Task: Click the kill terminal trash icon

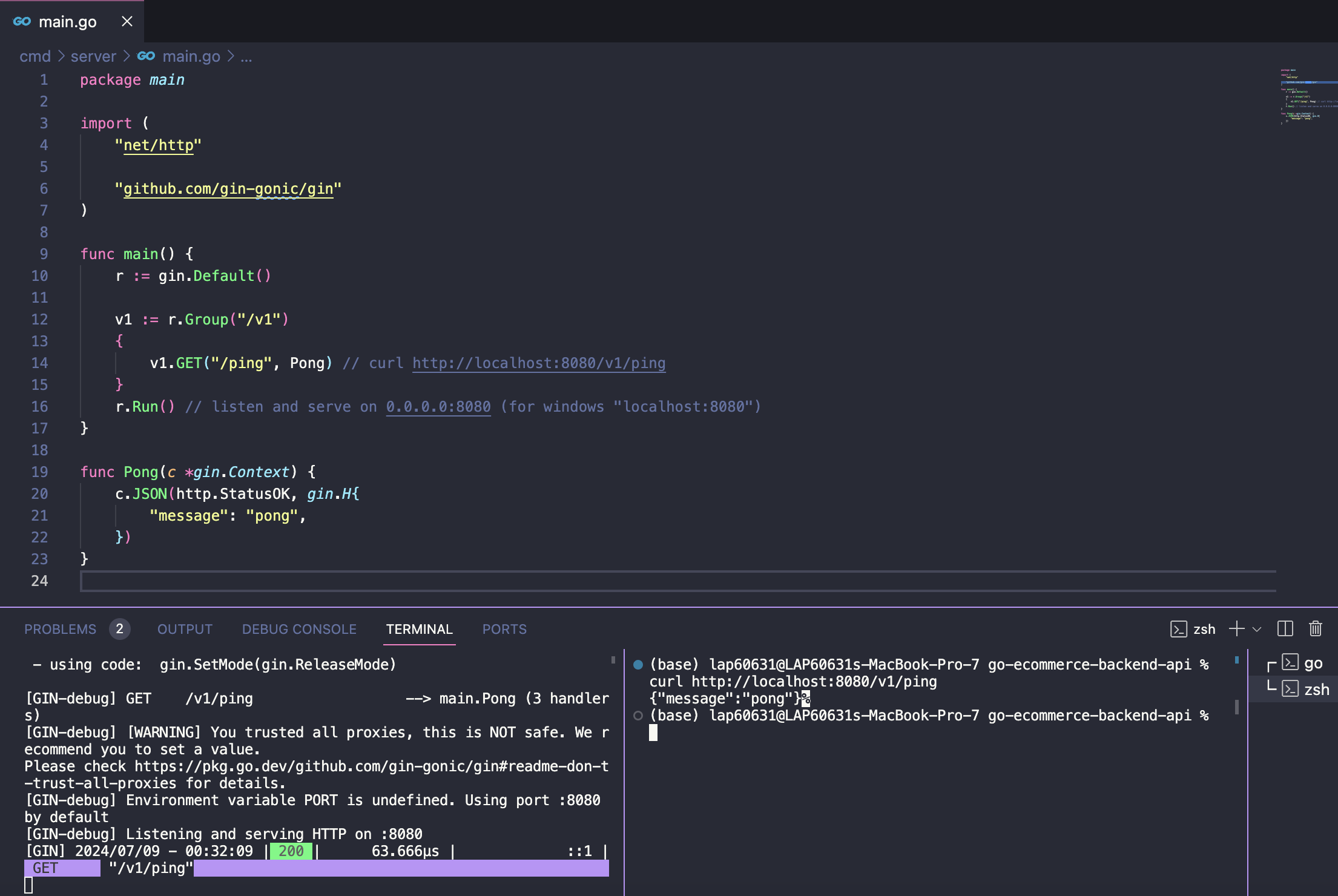Action: [x=1315, y=629]
